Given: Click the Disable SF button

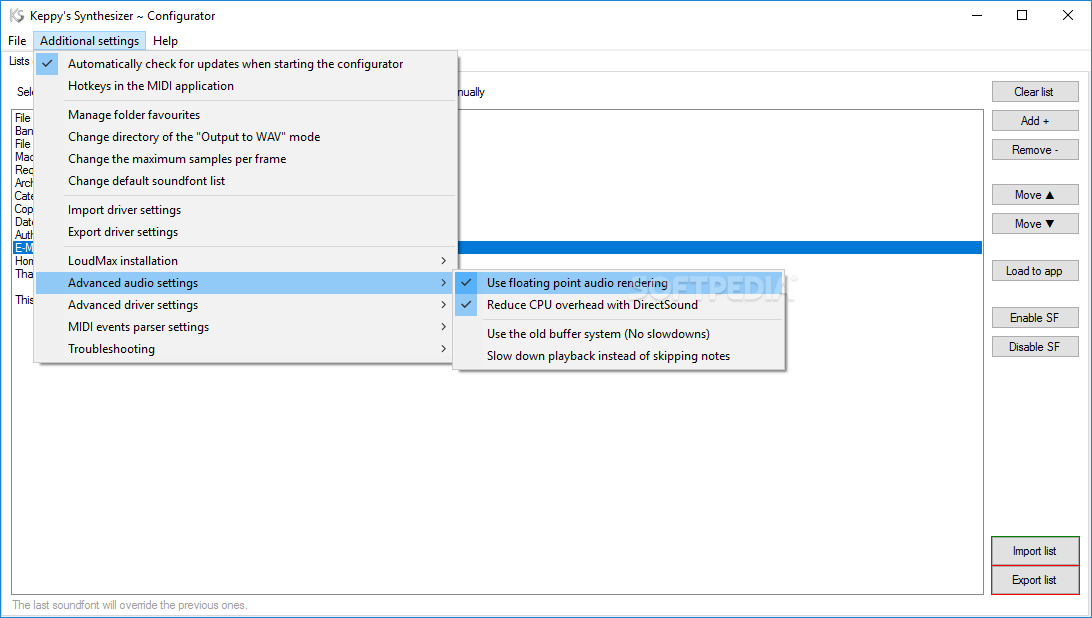Looking at the screenshot, I should pos(1035,347).
